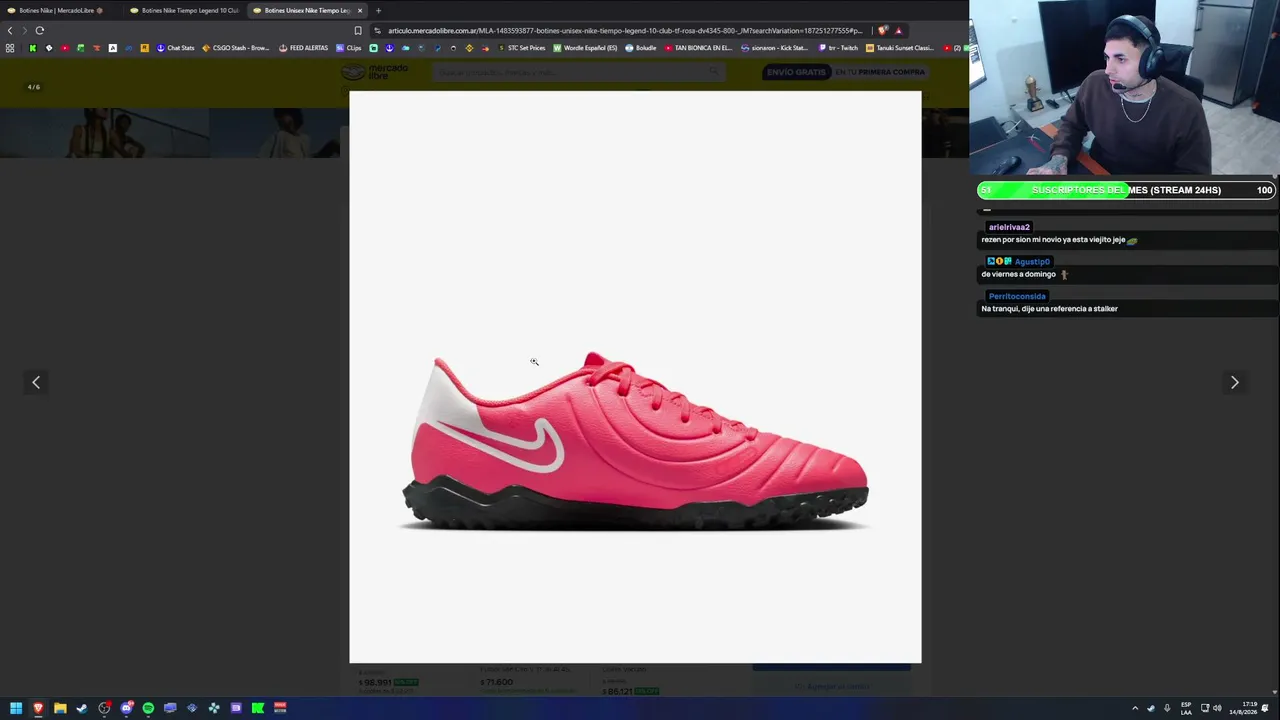The image size is (1280, 720).
Task: Click the browser back arrow
Action: tap(10, 30)
